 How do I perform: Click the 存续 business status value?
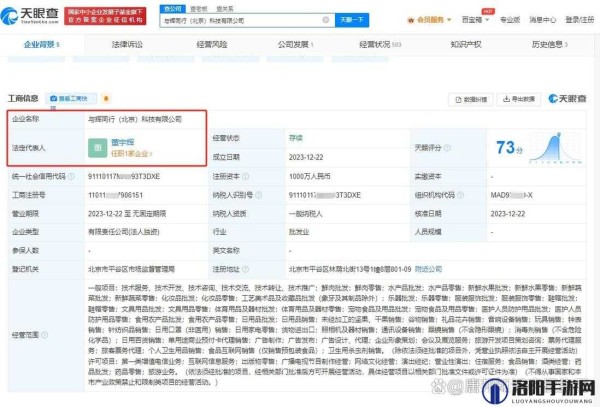295,138
